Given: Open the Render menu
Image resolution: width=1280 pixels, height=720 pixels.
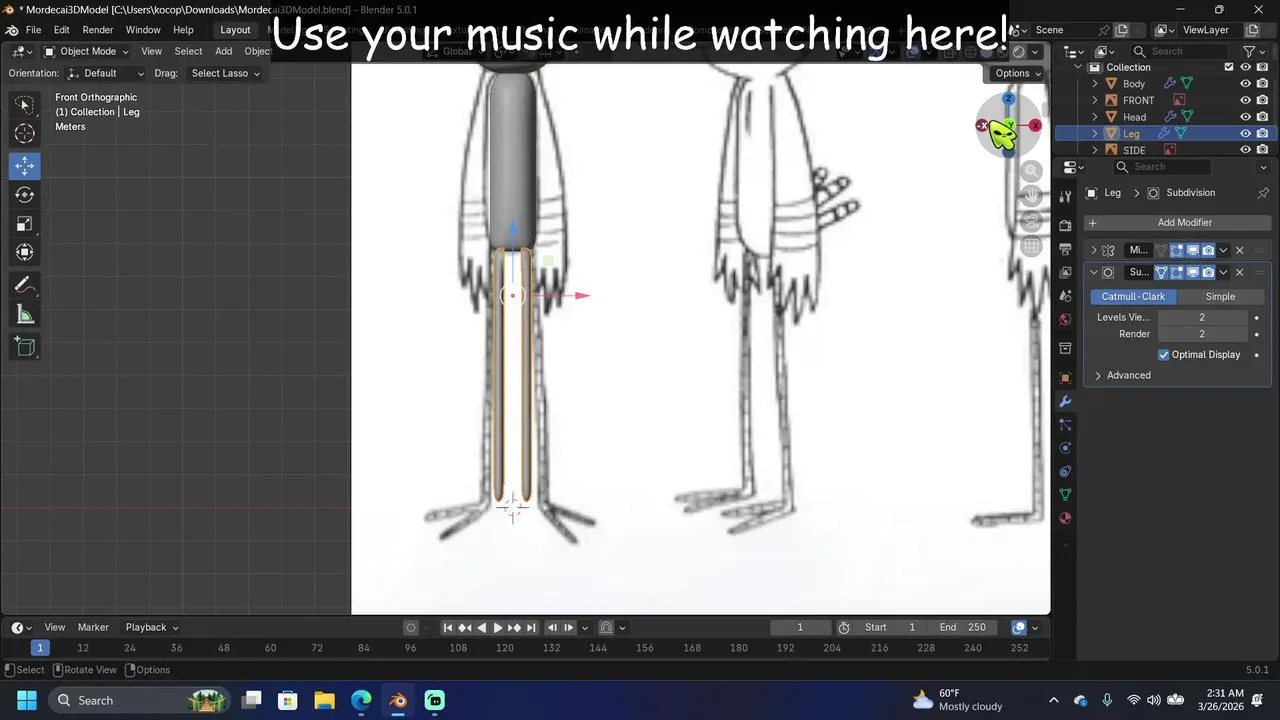Looking at the screenshot, I should tap(97, 30).
